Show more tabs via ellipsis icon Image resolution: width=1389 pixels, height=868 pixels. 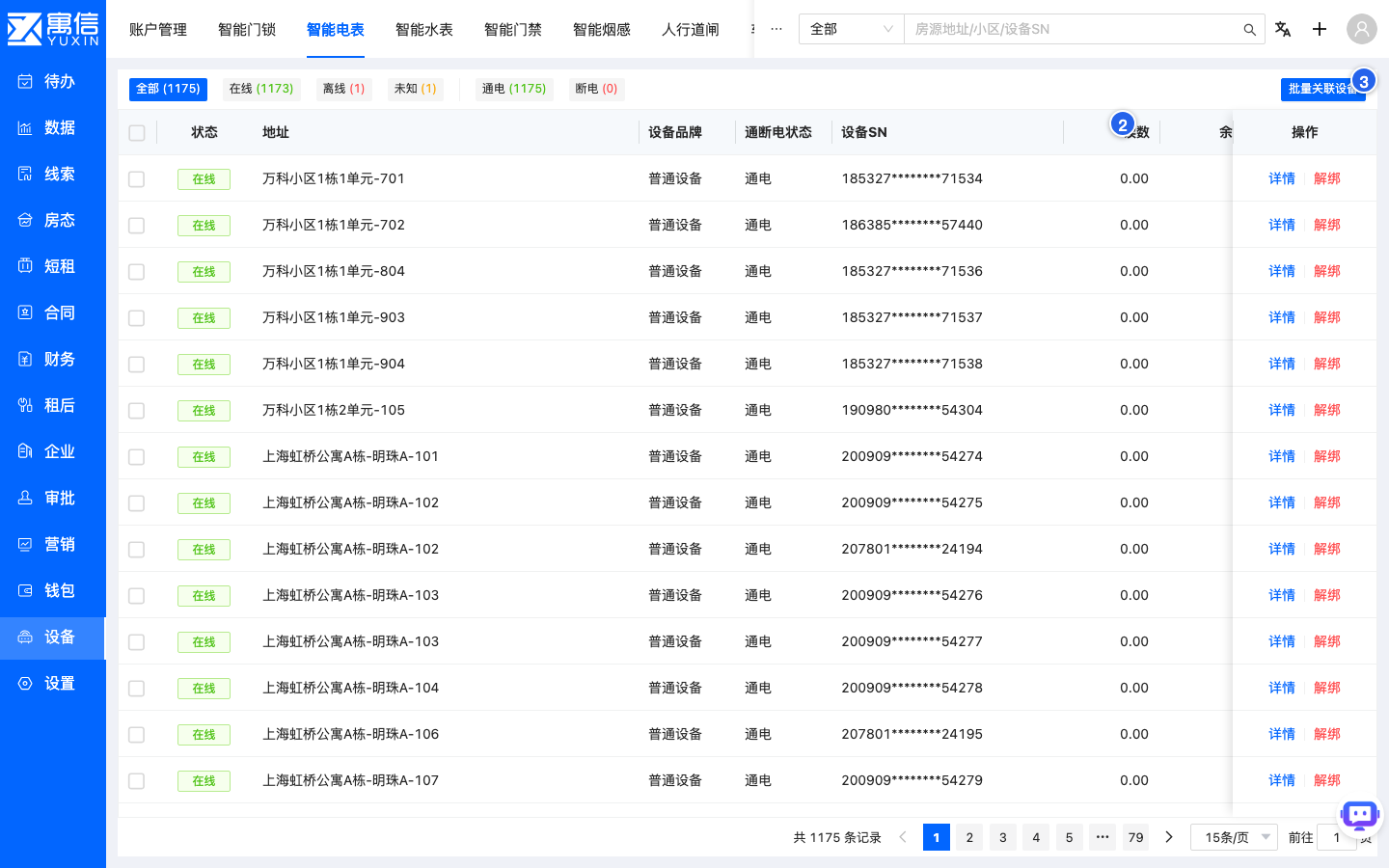tap(776, 29)
